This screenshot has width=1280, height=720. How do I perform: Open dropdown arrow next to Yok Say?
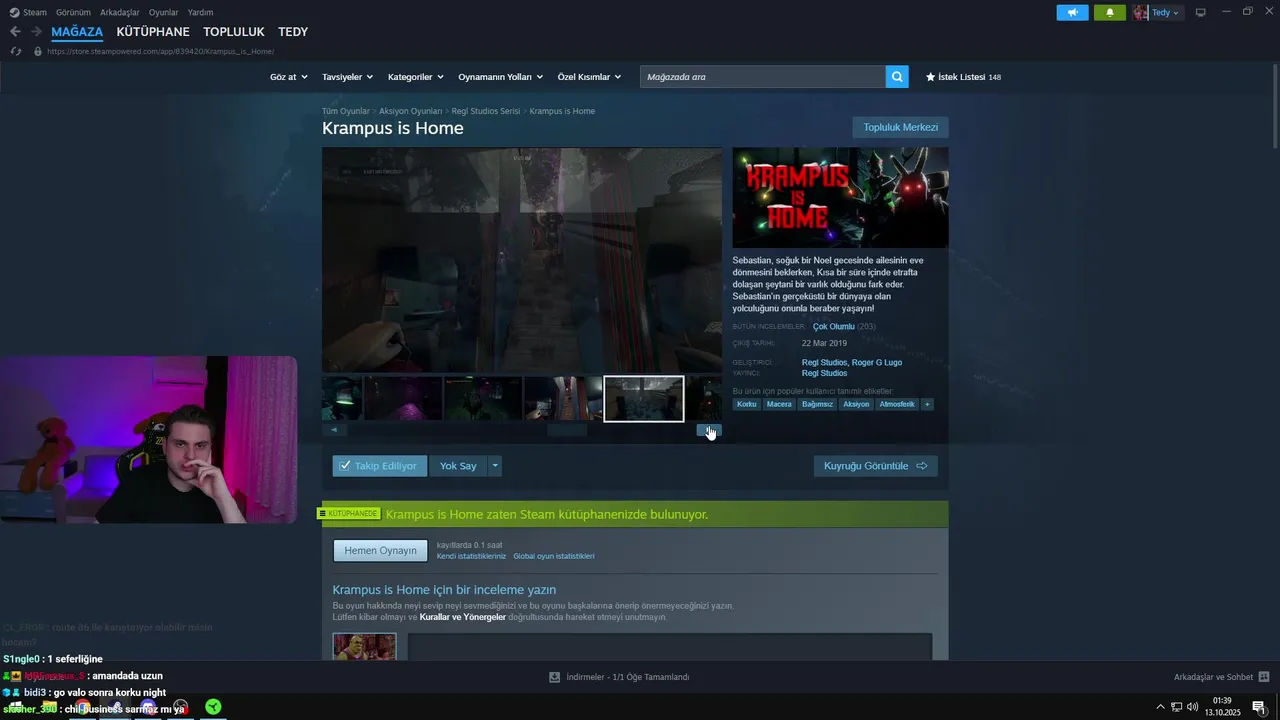pos(494,466)
